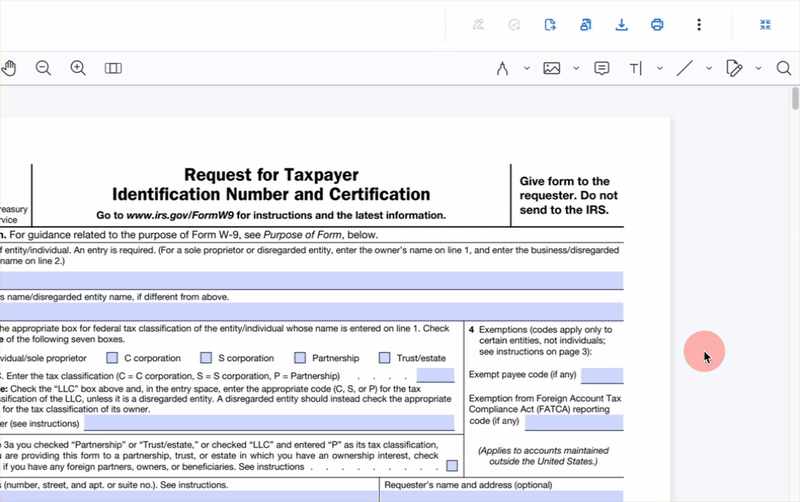Select the text insertion tool
Image resolution: width=800 pixels, height=502 pixels.
(635, 68)
